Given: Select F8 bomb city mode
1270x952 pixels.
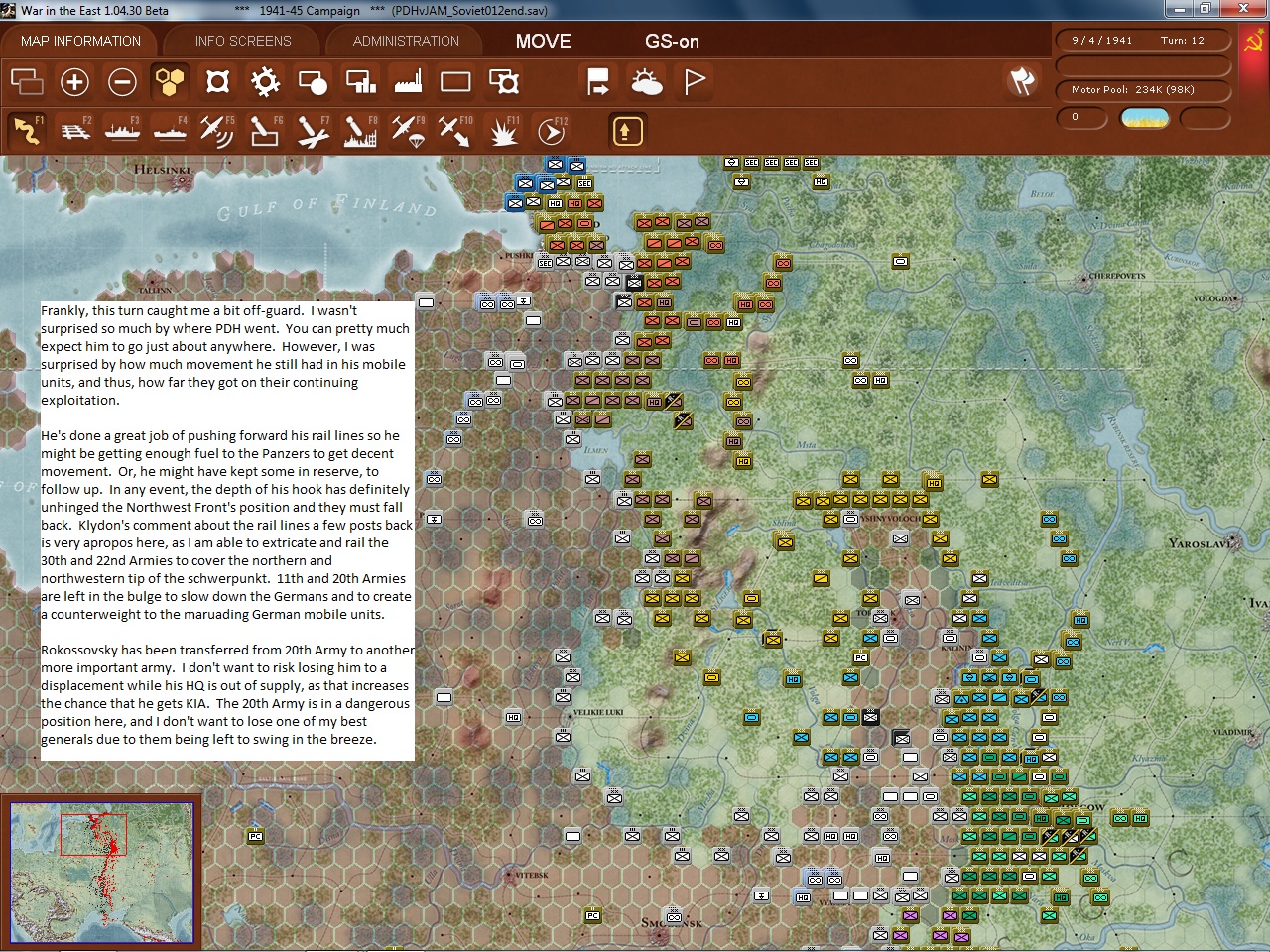Looking at the screenshot, I should (x=360, y=130).
